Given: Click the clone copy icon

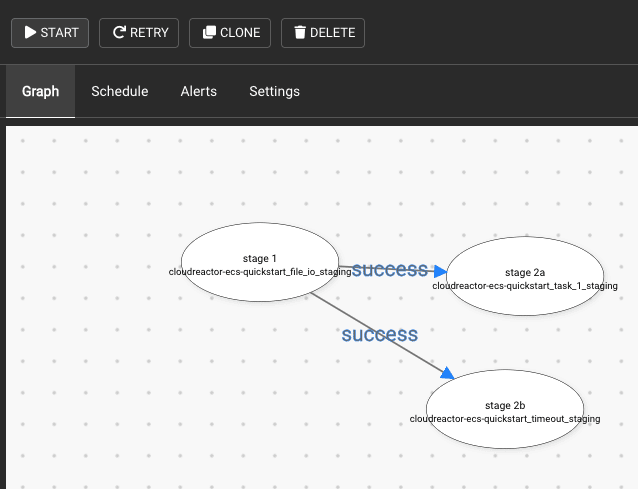Looking at the screenshot, I should point(209,32).
